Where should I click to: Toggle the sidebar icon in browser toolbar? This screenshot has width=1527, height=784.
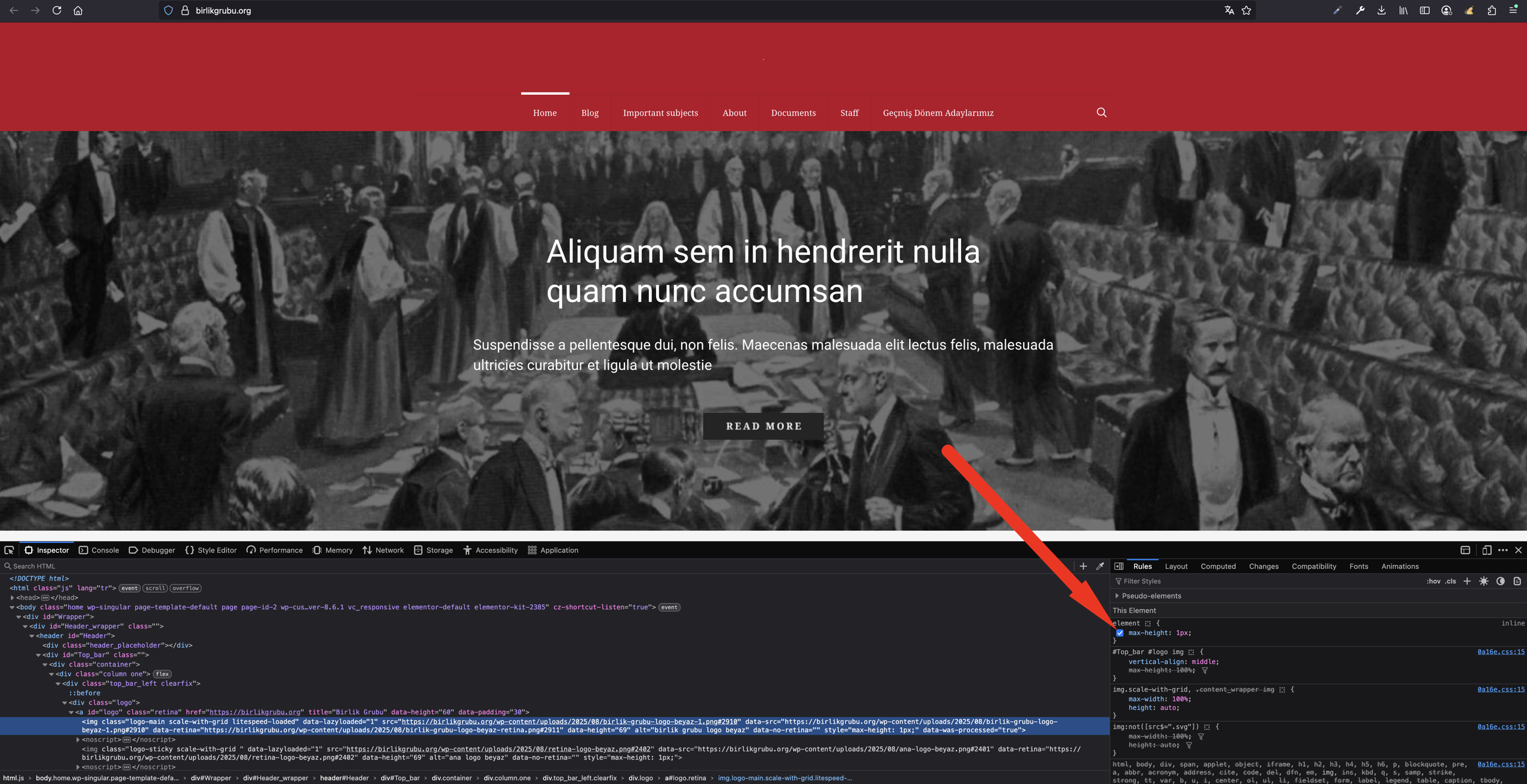click(1425, 10)
